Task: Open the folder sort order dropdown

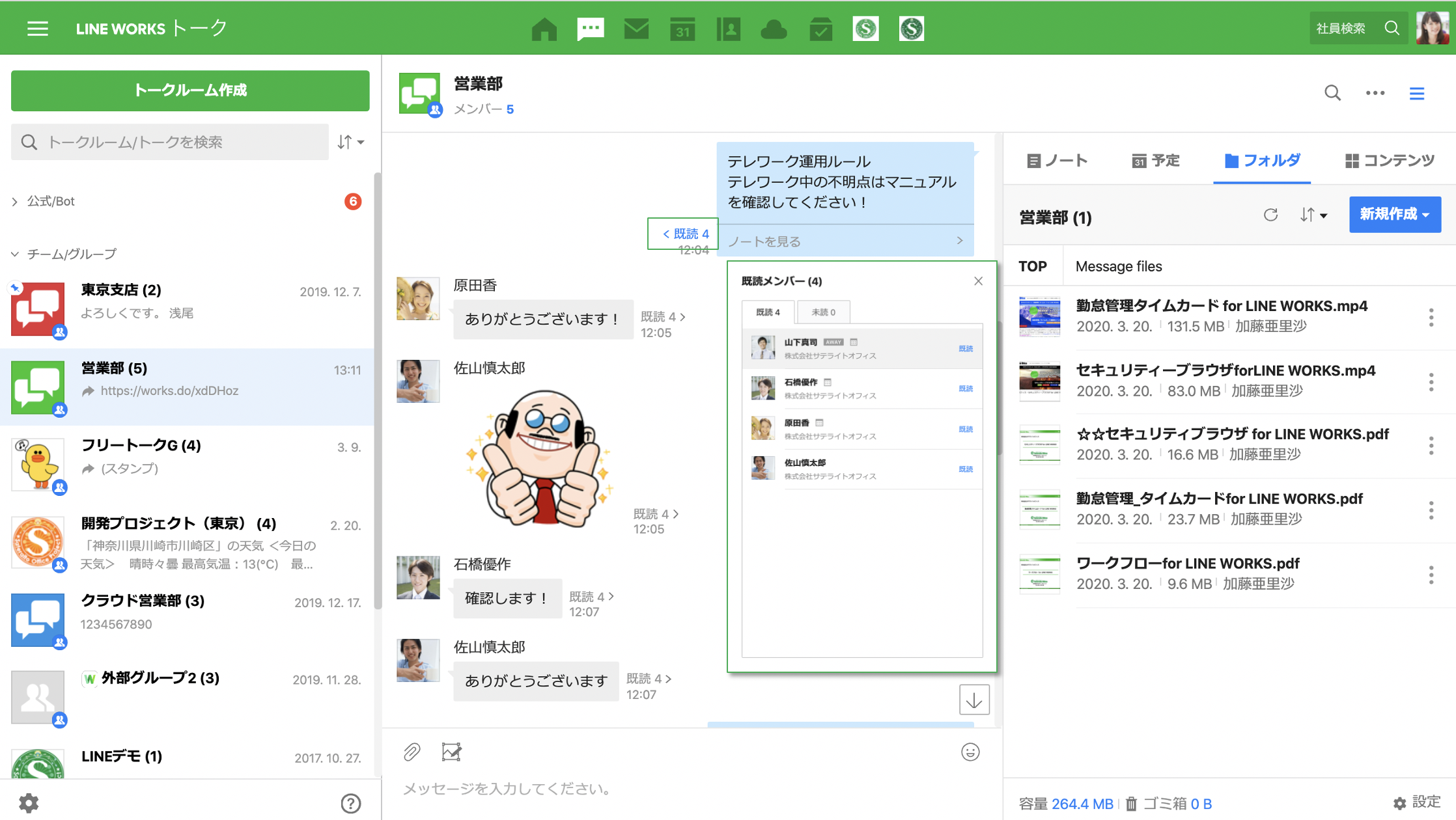Action: (1313, 215)
